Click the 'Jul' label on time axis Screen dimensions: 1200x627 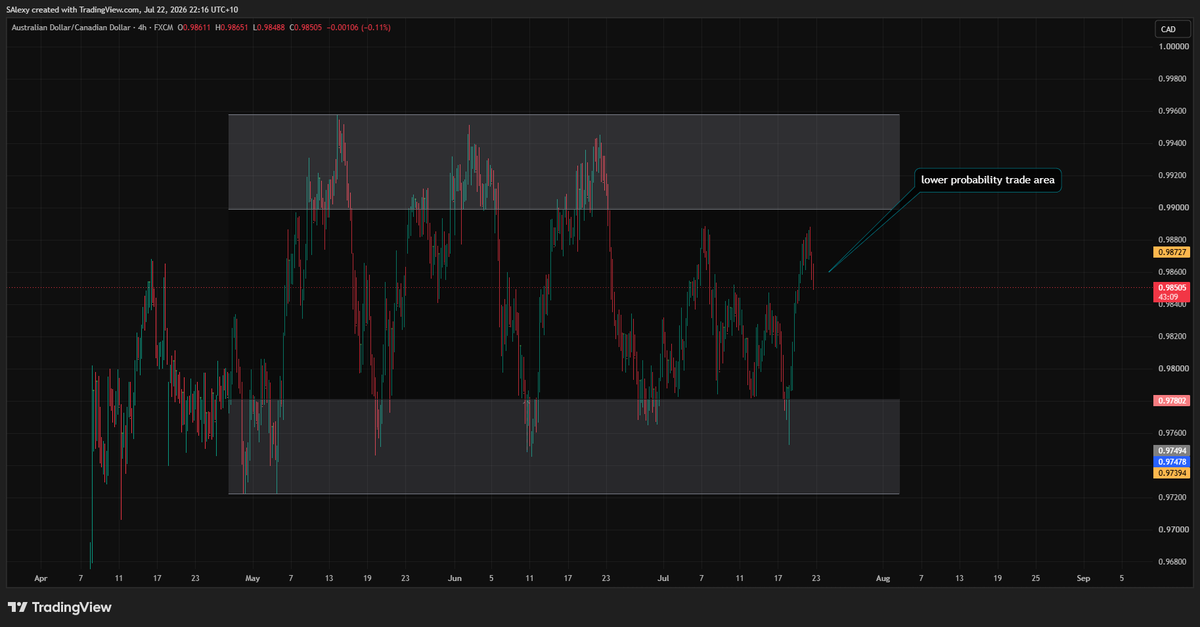coord(664,578)
